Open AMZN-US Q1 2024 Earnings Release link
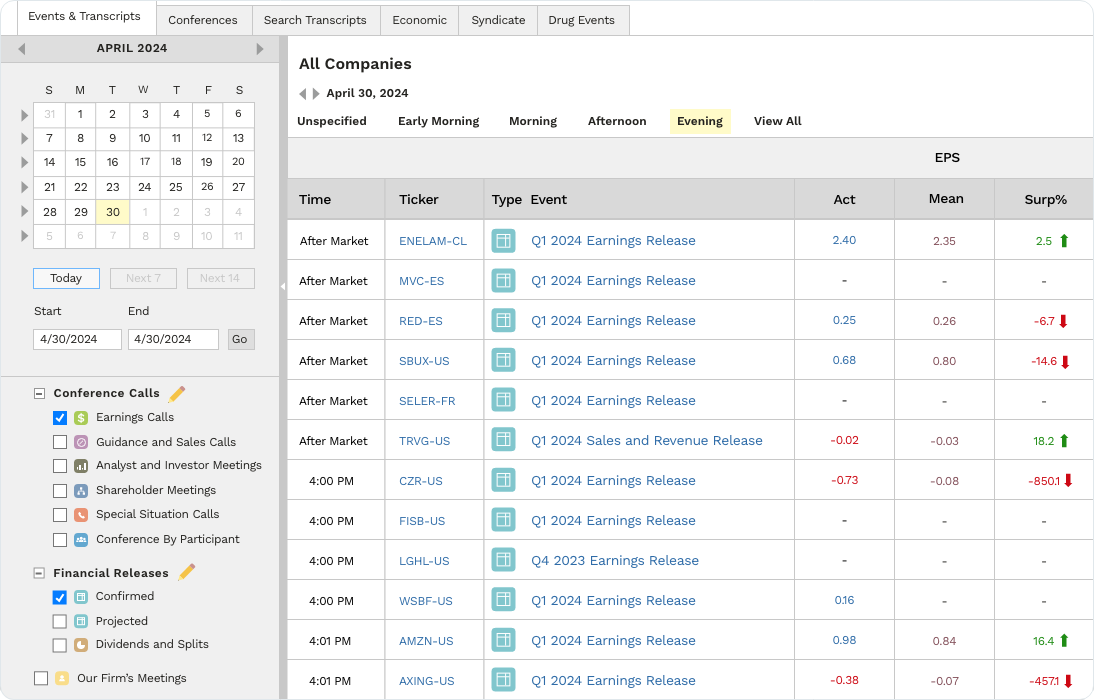The height and width of the screenshot is (700, 1094). (x=613, y=641)
